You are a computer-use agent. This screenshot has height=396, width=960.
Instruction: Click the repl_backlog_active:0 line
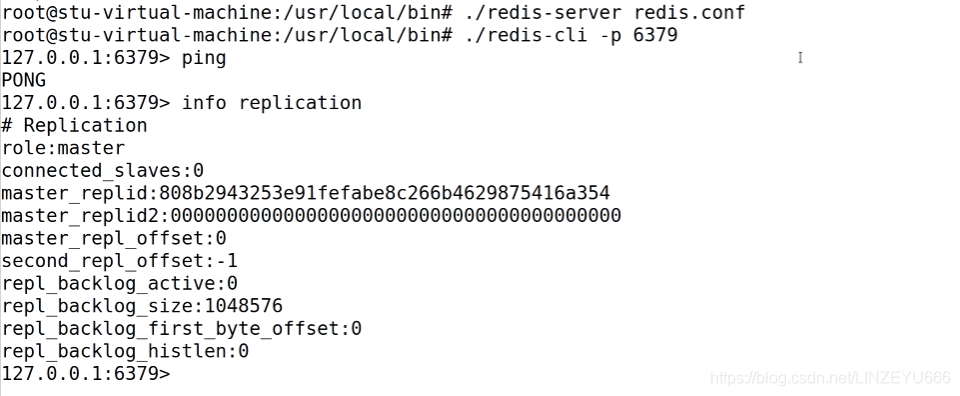pos(119,283)
